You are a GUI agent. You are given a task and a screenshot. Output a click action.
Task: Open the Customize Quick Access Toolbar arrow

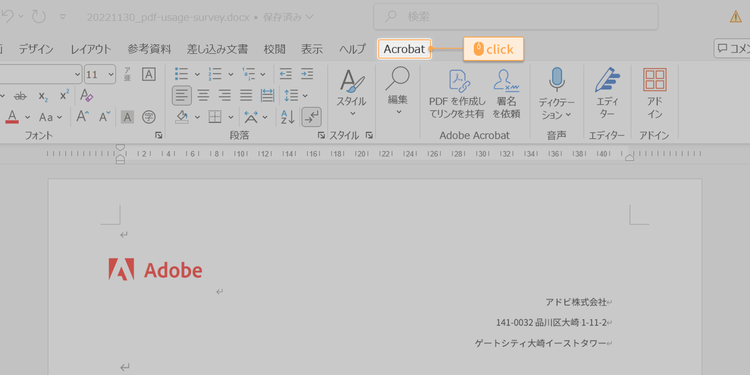point(63,17)
